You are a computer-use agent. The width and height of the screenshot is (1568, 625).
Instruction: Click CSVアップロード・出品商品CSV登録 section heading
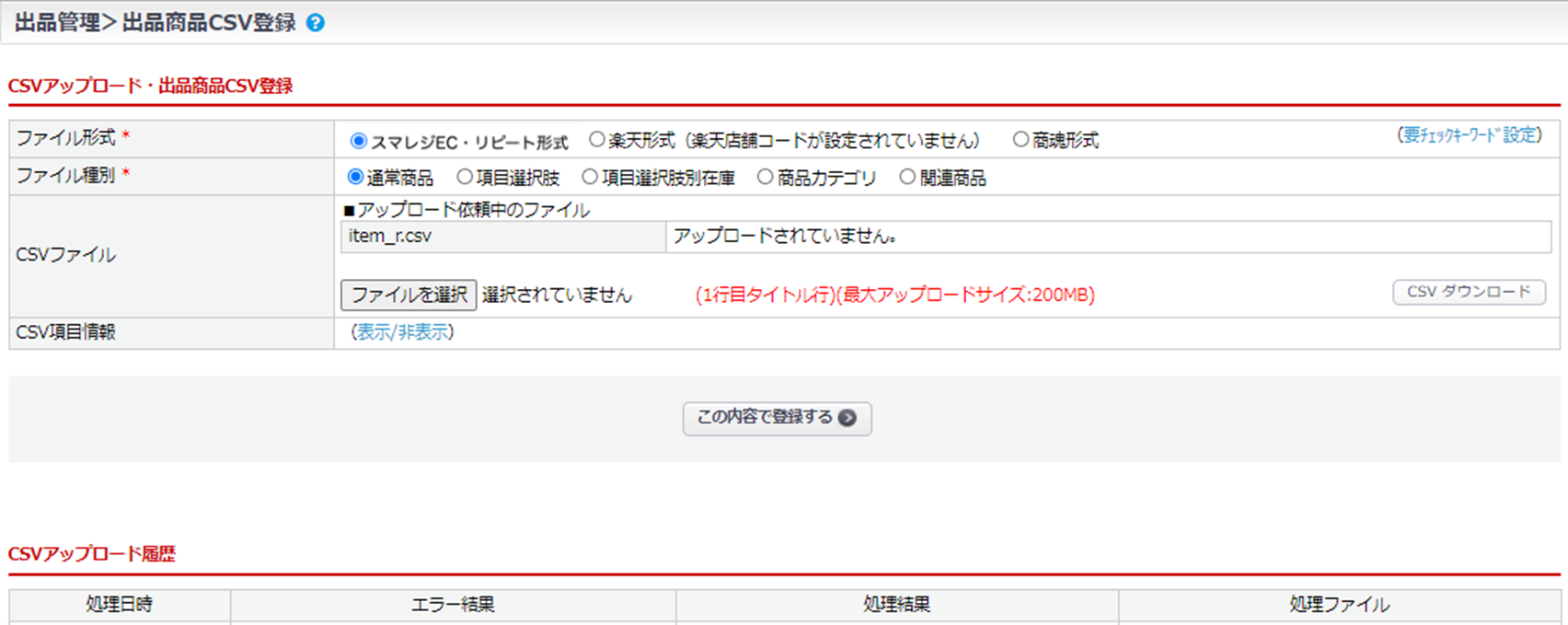151,86
